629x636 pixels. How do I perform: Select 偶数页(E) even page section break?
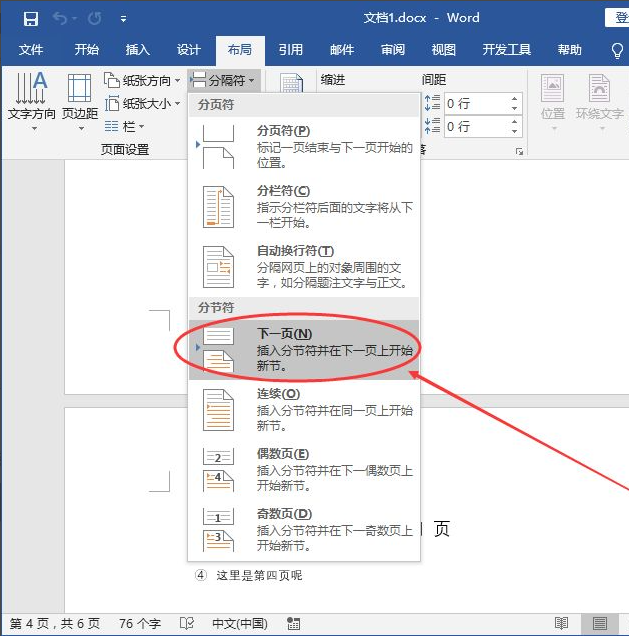[x=304, y=470]
